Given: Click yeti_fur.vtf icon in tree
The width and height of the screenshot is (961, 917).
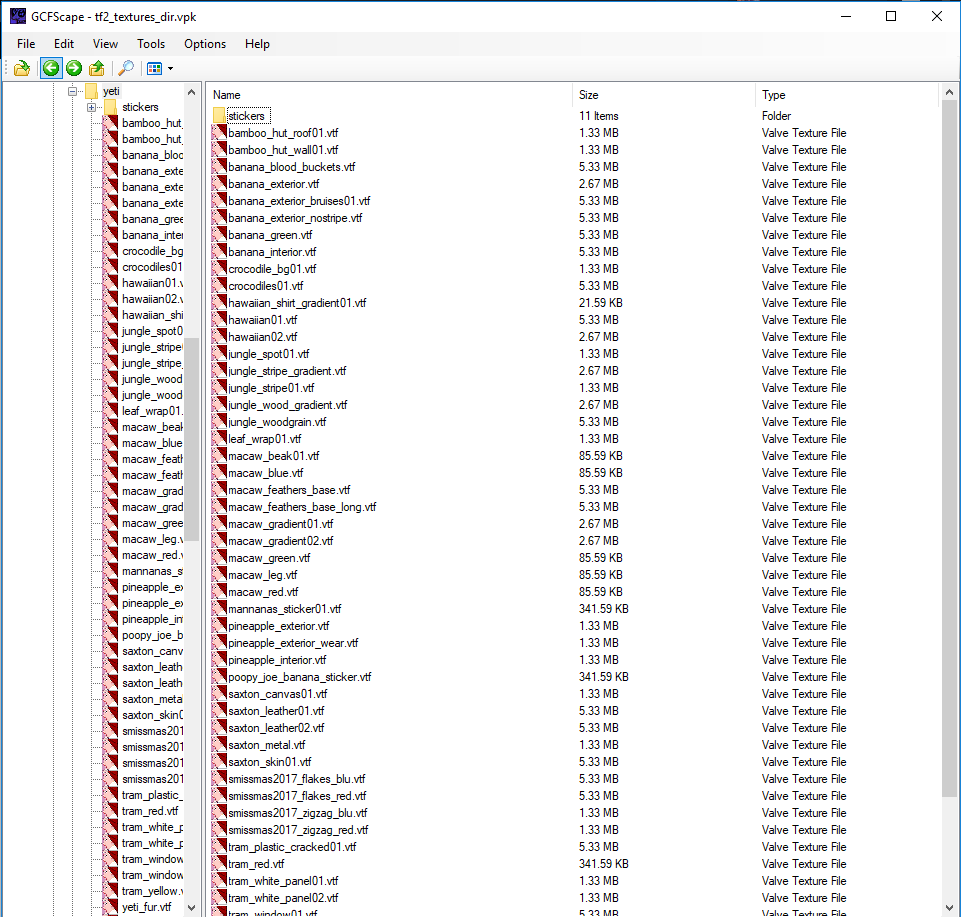Looking at the screenshot, I should coord(110,907).
